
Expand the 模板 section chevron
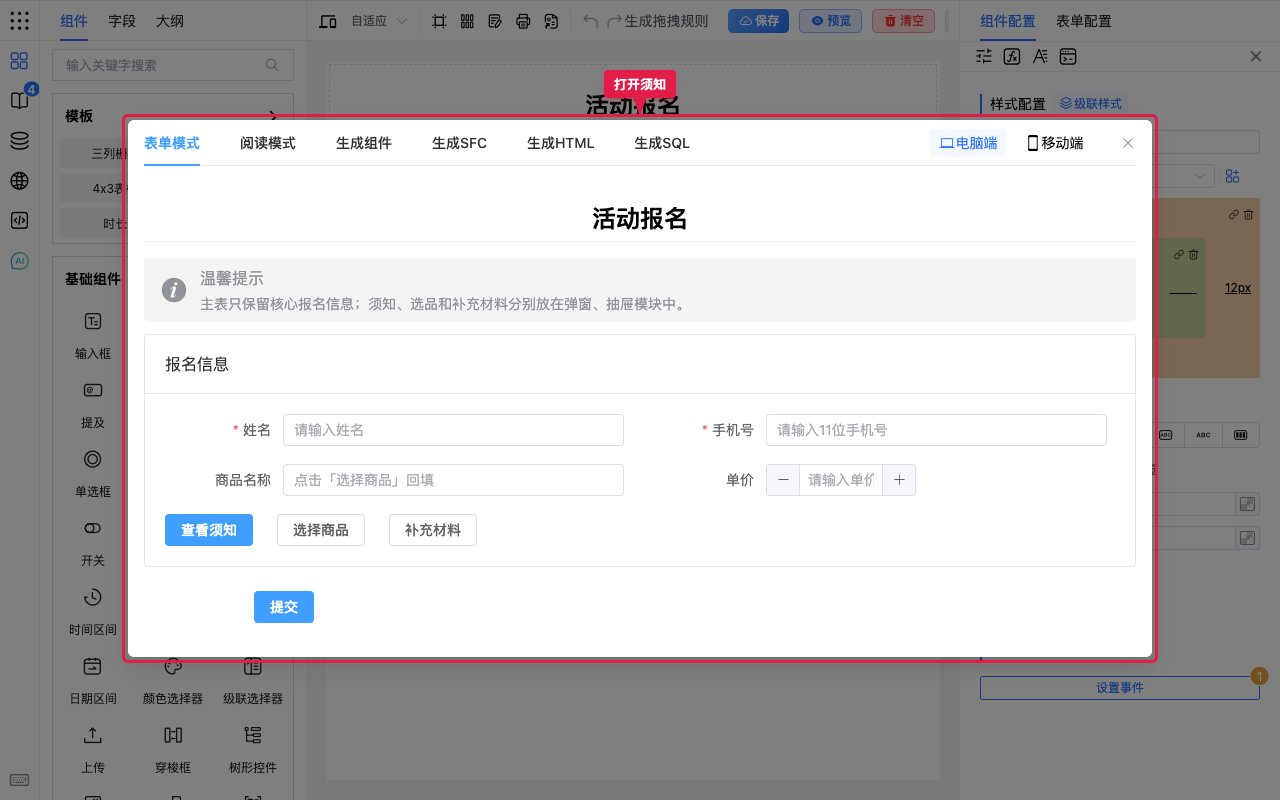click(273, 116)
